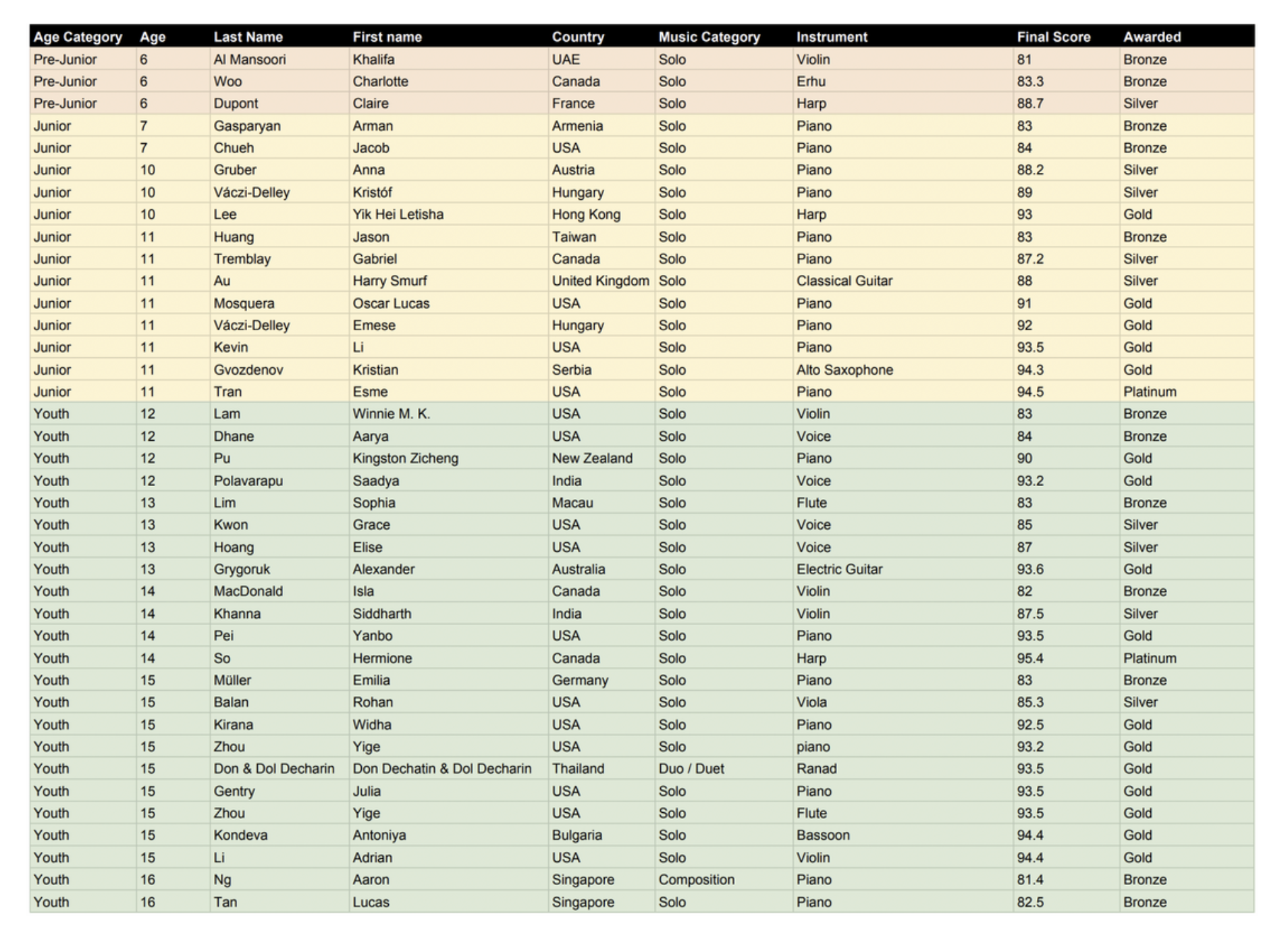This screenshot has width=1288, height=929.
Task: Select the Yik Hei Letisha cell
Action: tap(398, 215)
